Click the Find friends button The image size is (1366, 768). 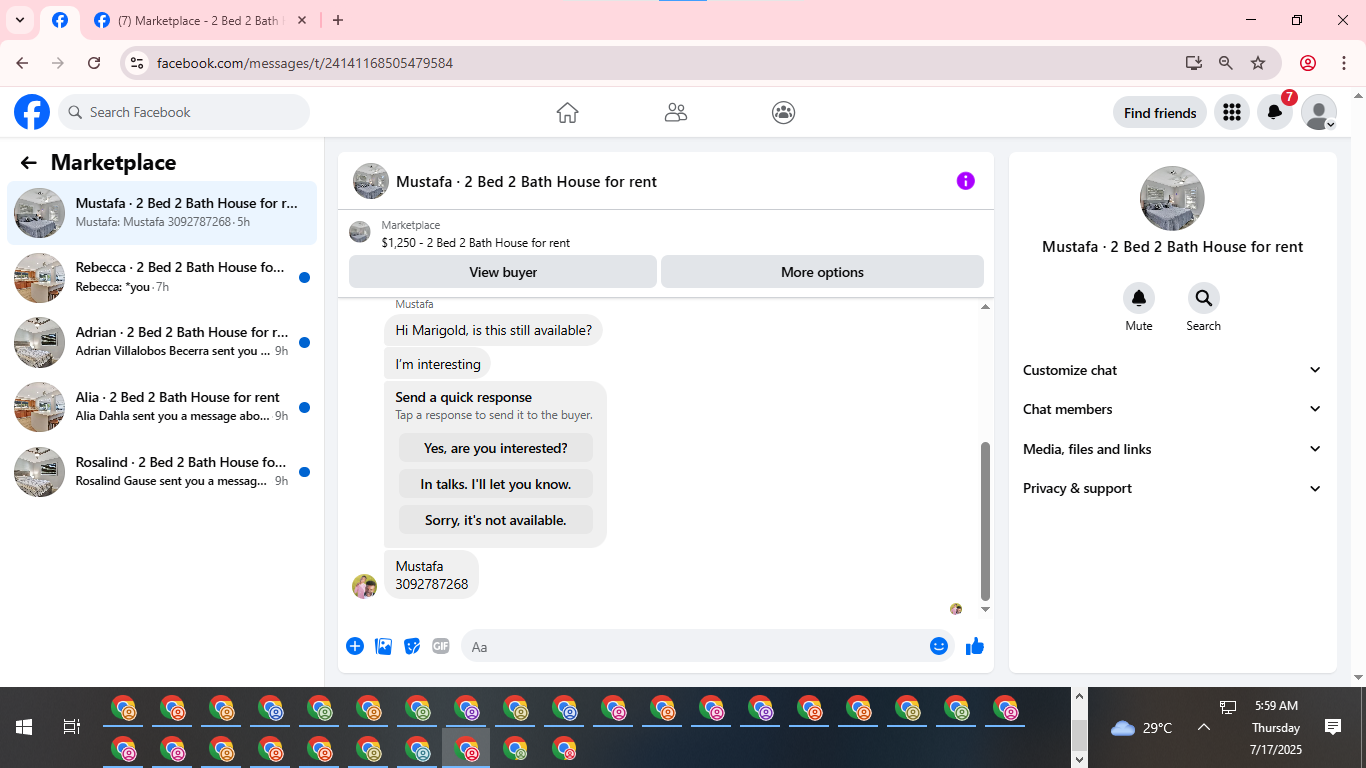click(1160, 112)
